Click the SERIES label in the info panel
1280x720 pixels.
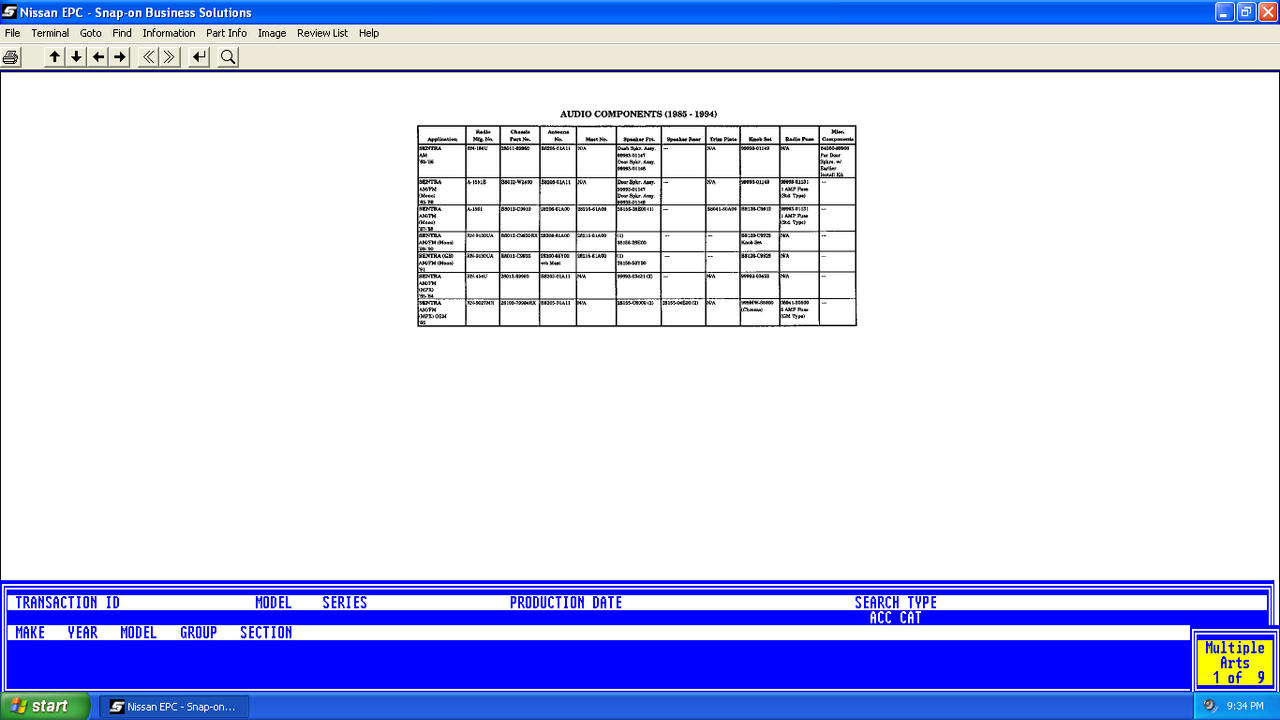click(345, 602)
